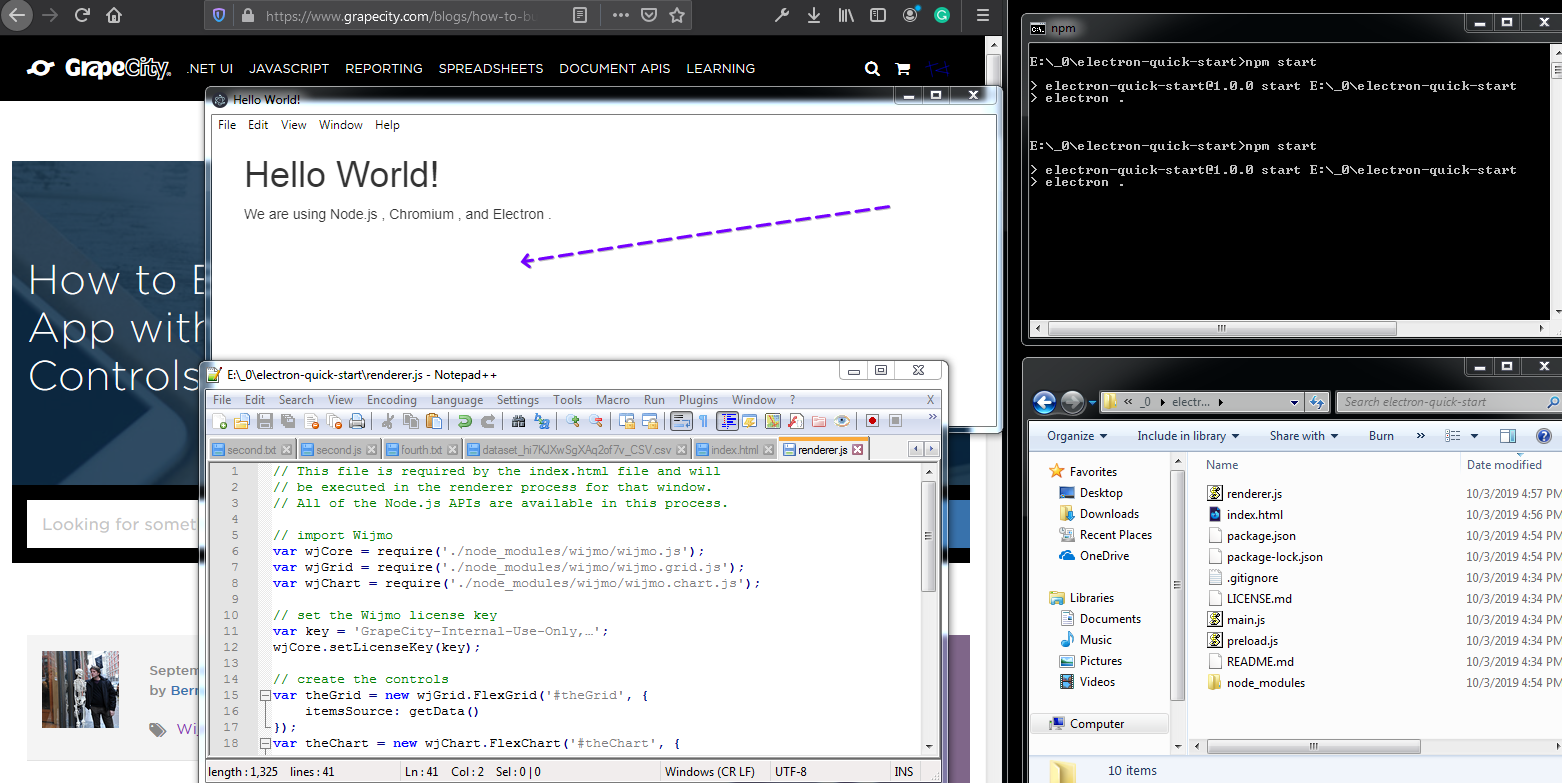This screenshot has height=783, width=1562.
Task: Expand the Explorer address bar history dropdown
Action: click(1294, 402)
